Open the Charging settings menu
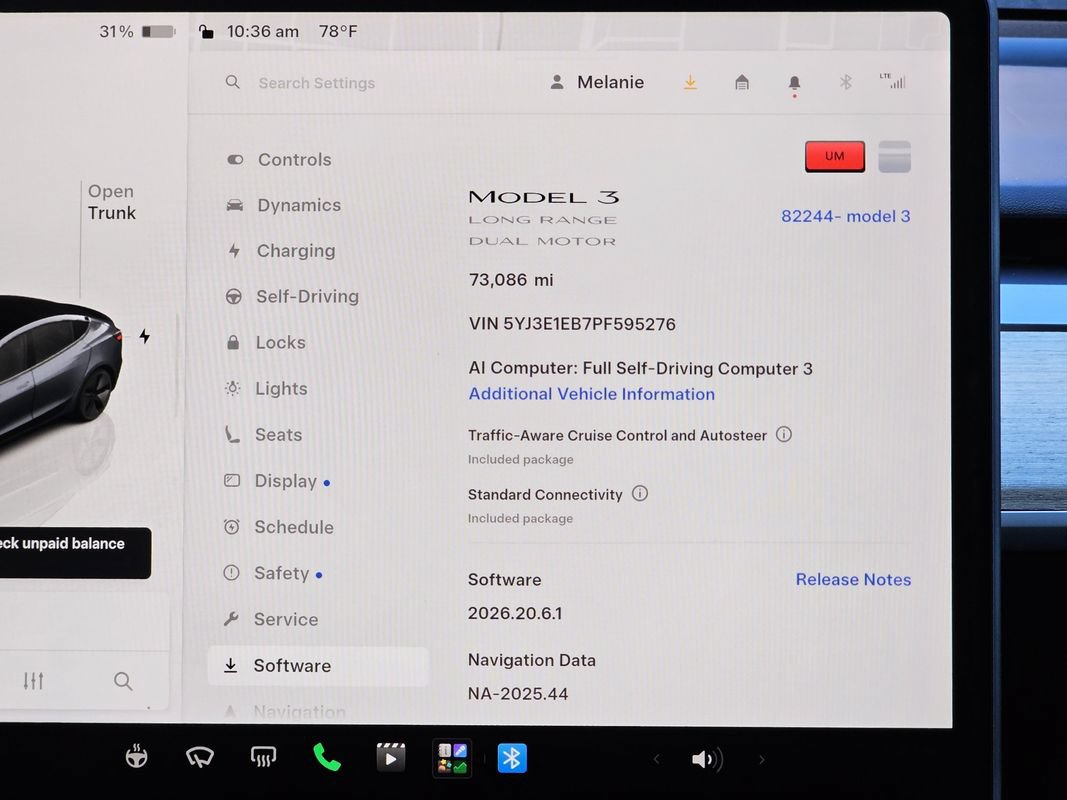 pyautogui.click(x=281, y=251)
